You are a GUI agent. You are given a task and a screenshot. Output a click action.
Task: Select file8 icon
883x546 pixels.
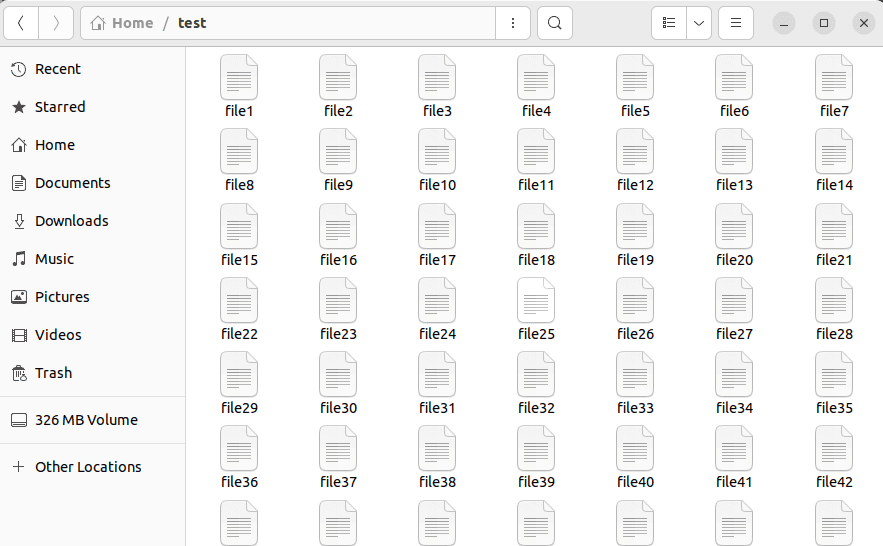[239, 151]
